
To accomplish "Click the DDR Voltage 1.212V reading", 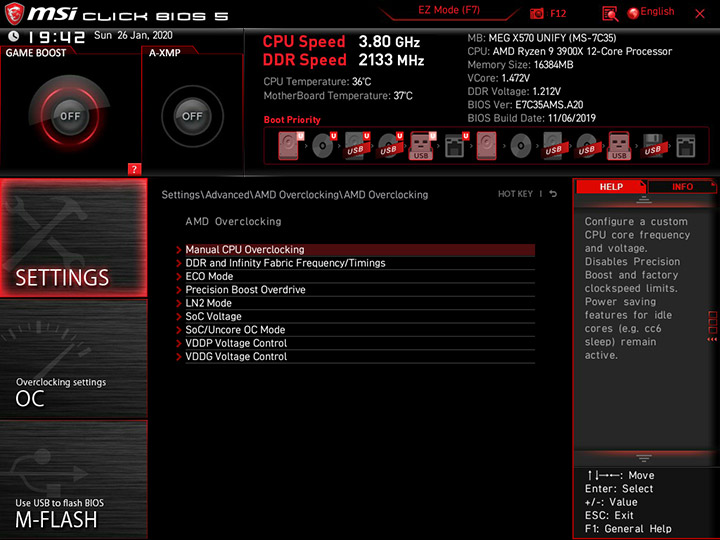I will 514,91.
